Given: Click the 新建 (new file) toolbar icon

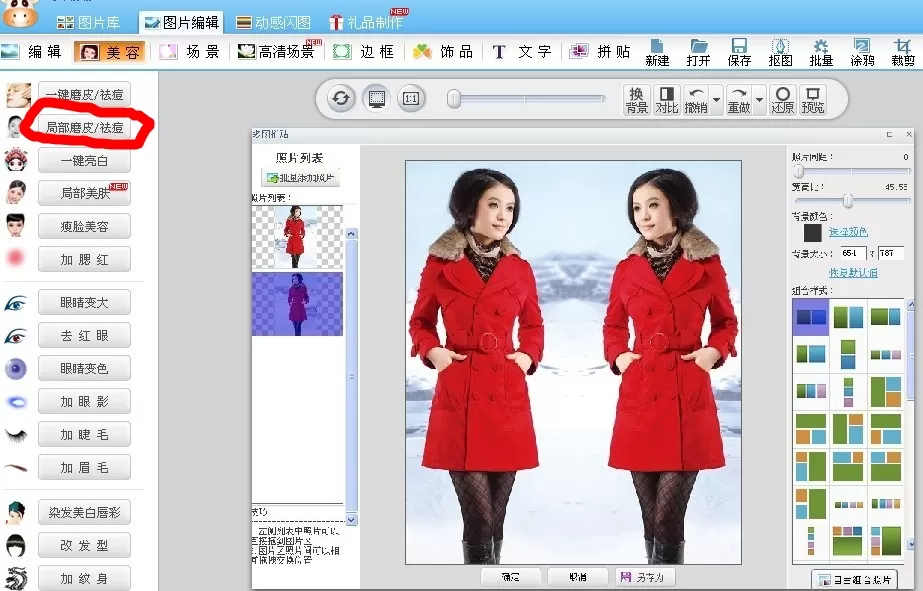Looking at the screenshot, I should [x=657, y=52].
